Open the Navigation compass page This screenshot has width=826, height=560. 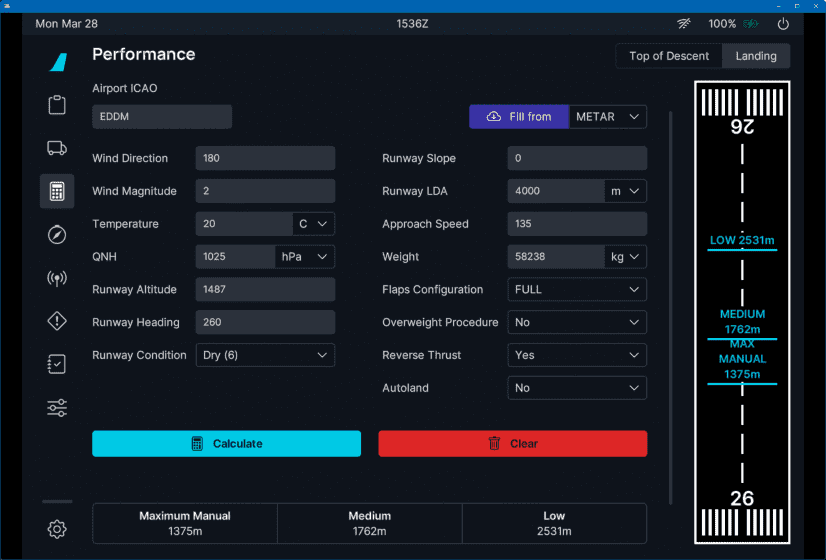click(x=57, y=235)
